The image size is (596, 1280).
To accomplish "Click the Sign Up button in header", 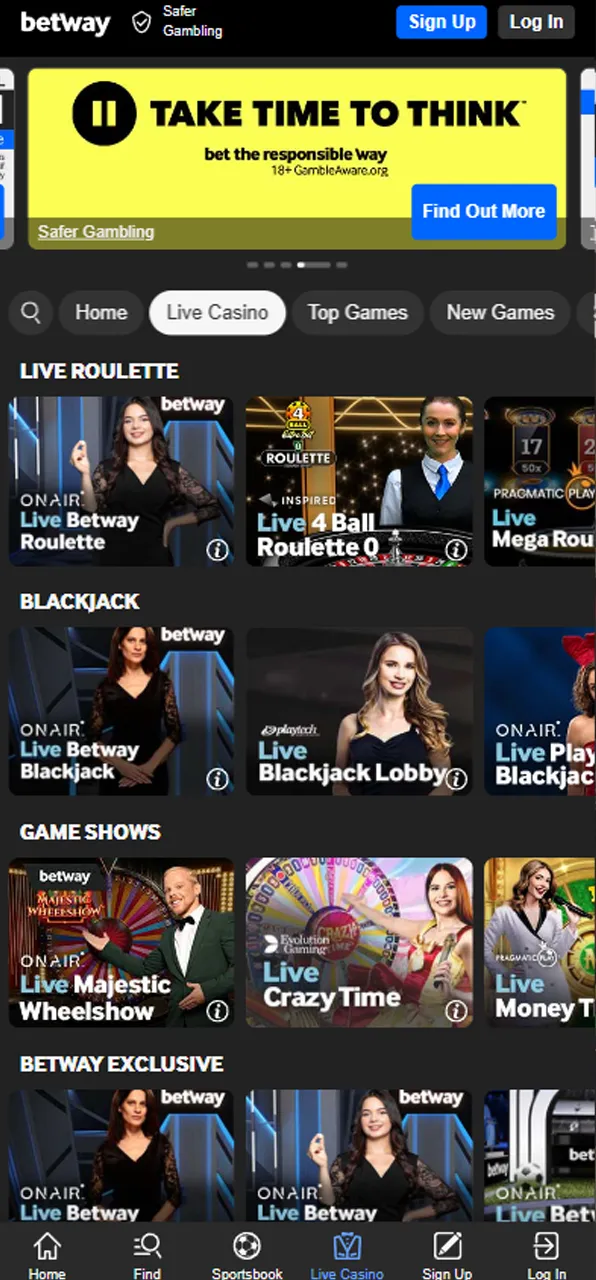I will [x=441, y=22].
